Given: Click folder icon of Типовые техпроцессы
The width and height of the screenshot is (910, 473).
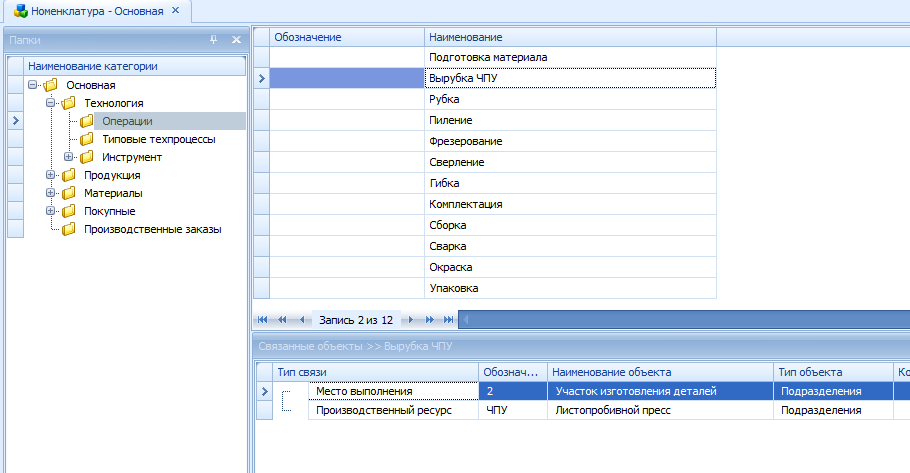Looking at the screenshot, I should click(x=86, y=139).
